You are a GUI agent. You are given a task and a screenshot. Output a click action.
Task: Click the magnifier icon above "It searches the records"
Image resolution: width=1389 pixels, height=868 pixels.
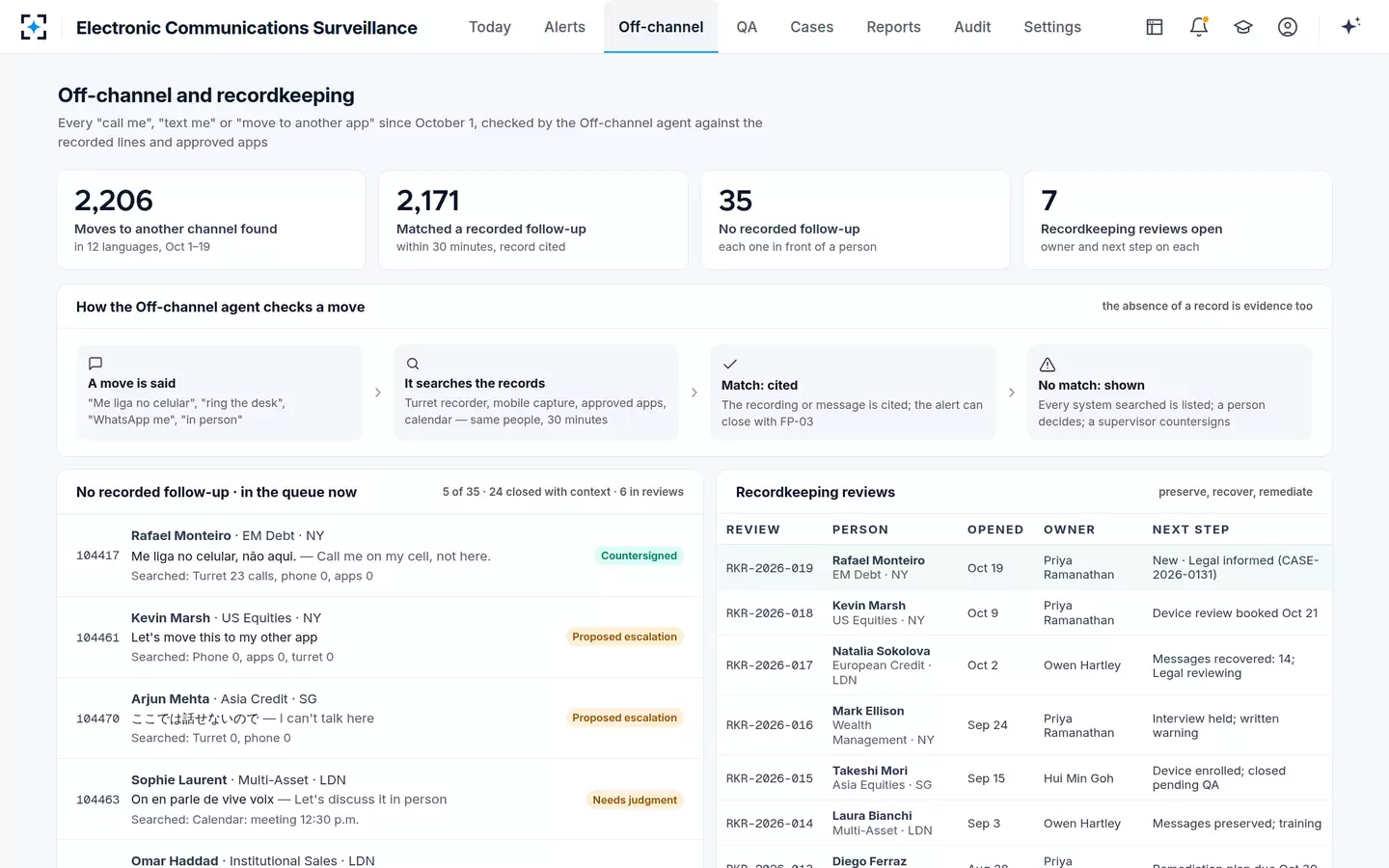click(x=413, y=364)
